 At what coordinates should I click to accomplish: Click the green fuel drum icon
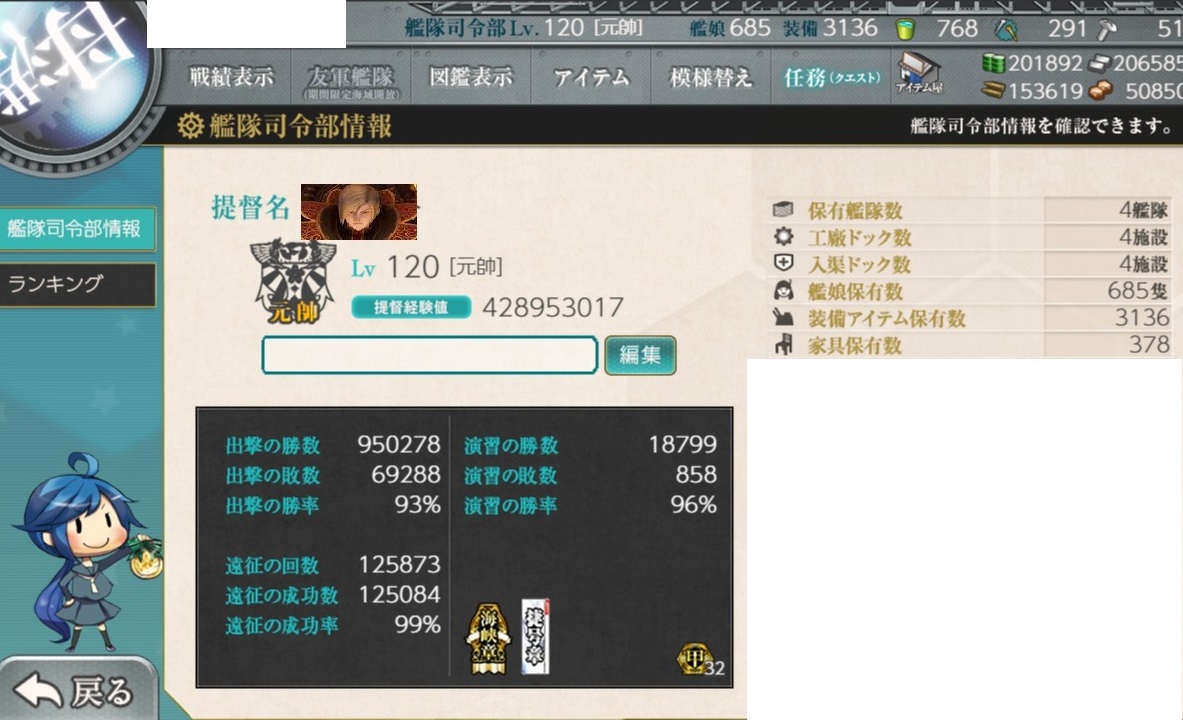994,63
